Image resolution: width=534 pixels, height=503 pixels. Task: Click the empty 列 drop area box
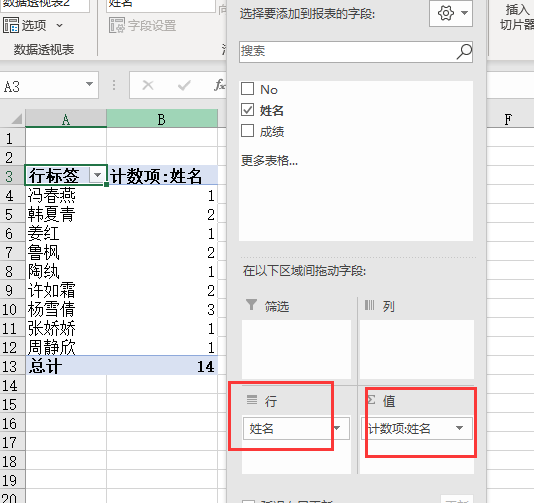click(417, 349)
